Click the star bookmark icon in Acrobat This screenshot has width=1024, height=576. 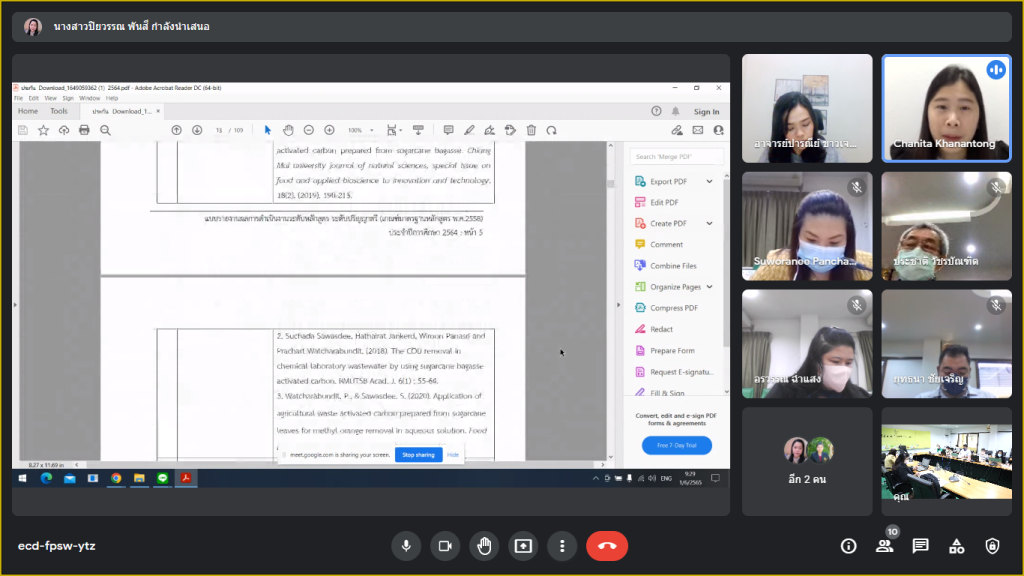[x=43, y=131]
